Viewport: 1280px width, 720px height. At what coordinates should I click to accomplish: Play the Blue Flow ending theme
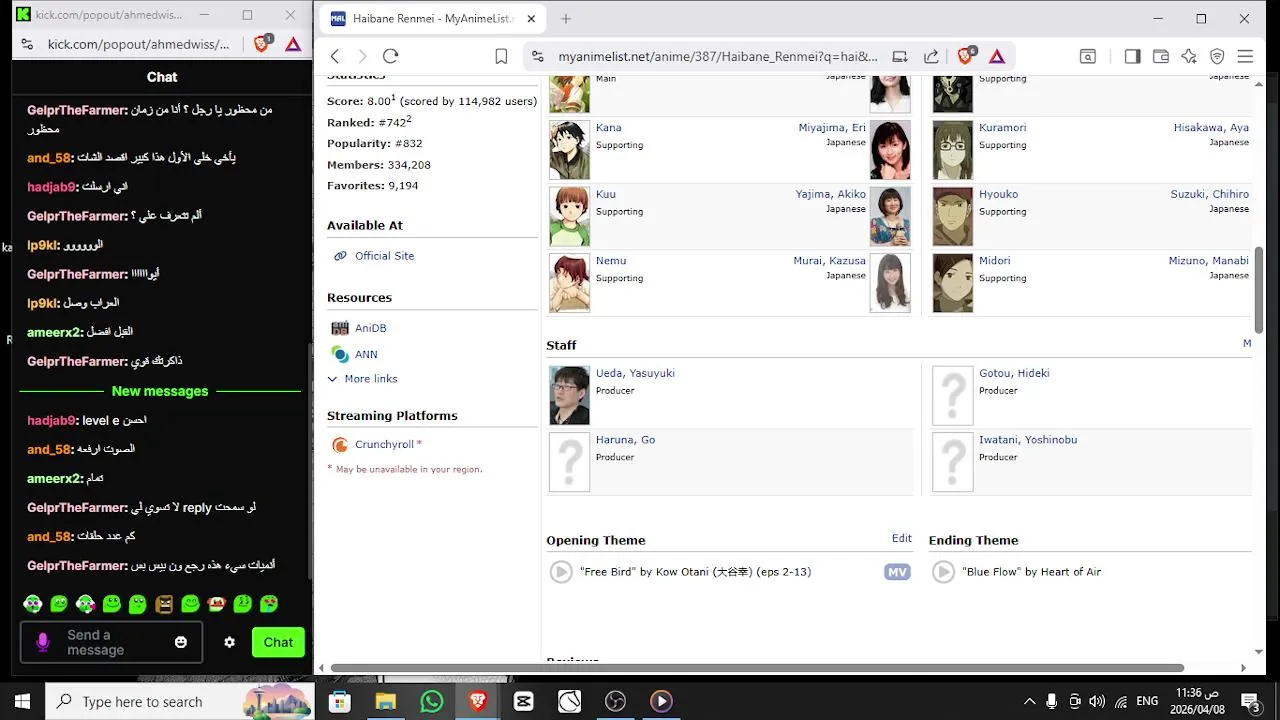point(943,572)
